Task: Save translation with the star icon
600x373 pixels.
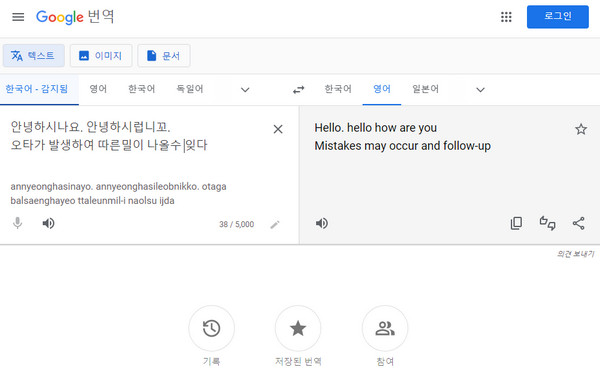Action: pyautogui.click(x=581, y=129)
